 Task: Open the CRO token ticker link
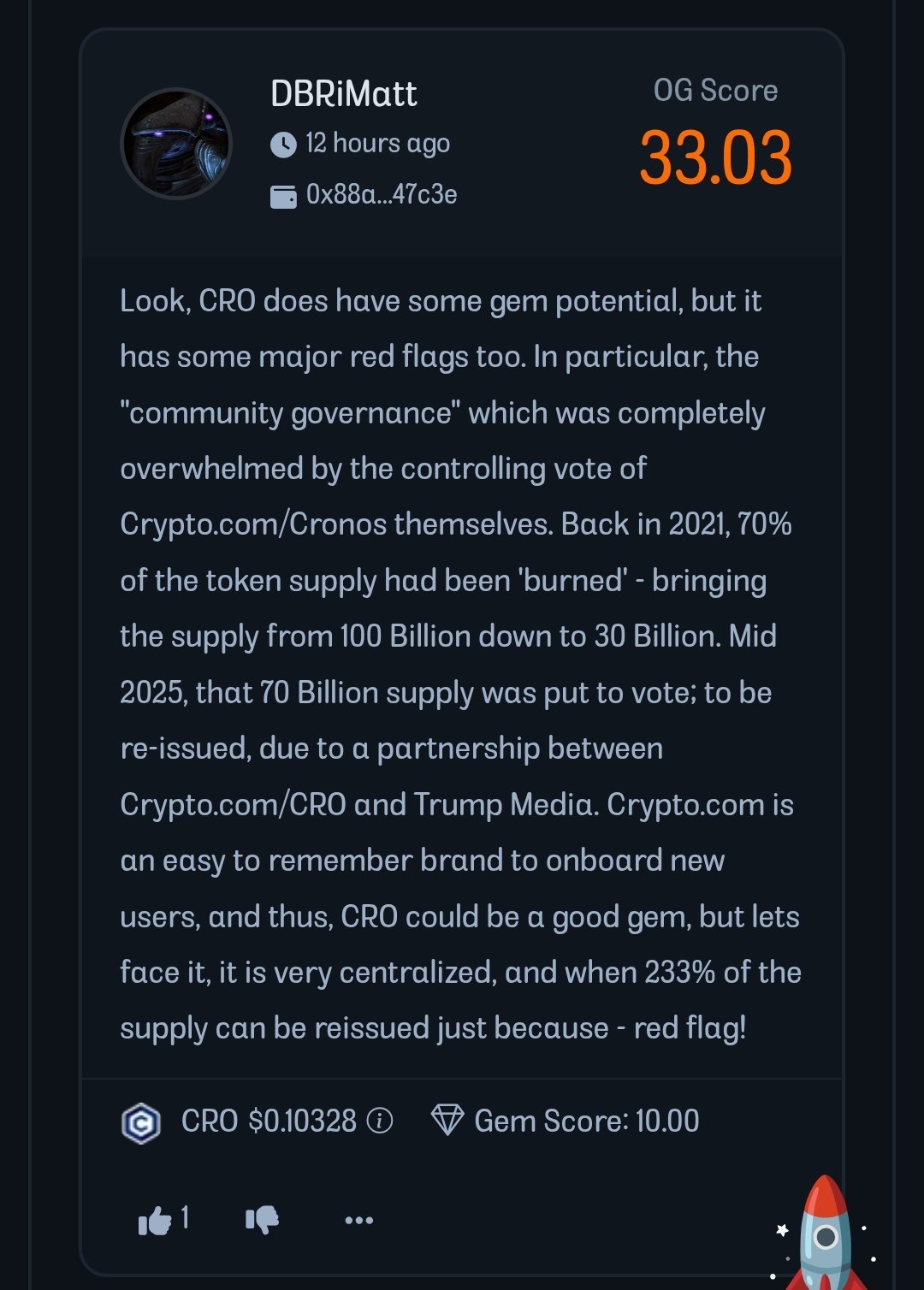209,1121
